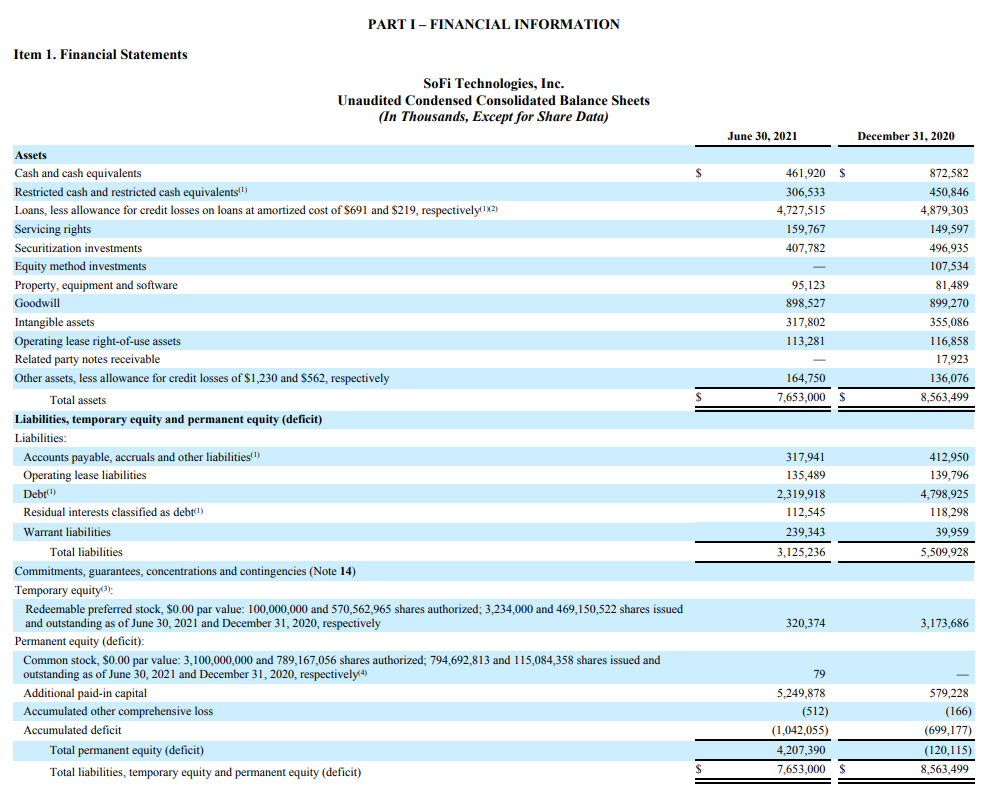Viewport: 990px width, 796px height.
Task: Click the loans value 4,727,515
Action: click(801, 210)
